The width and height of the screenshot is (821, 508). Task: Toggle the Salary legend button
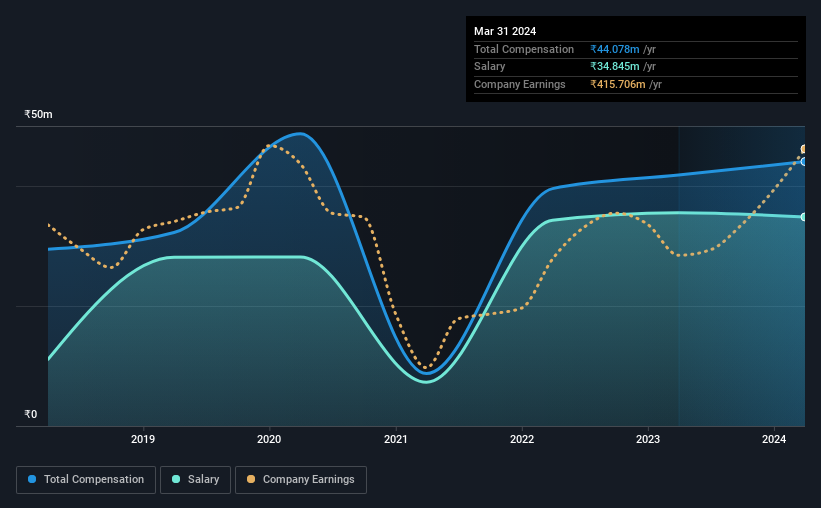(x=195, y=480)
